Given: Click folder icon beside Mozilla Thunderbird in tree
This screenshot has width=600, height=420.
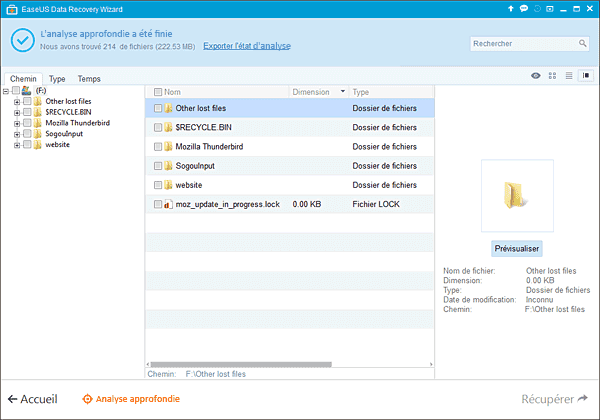Looking at the screenshot, I should click(x=38, y=123).
